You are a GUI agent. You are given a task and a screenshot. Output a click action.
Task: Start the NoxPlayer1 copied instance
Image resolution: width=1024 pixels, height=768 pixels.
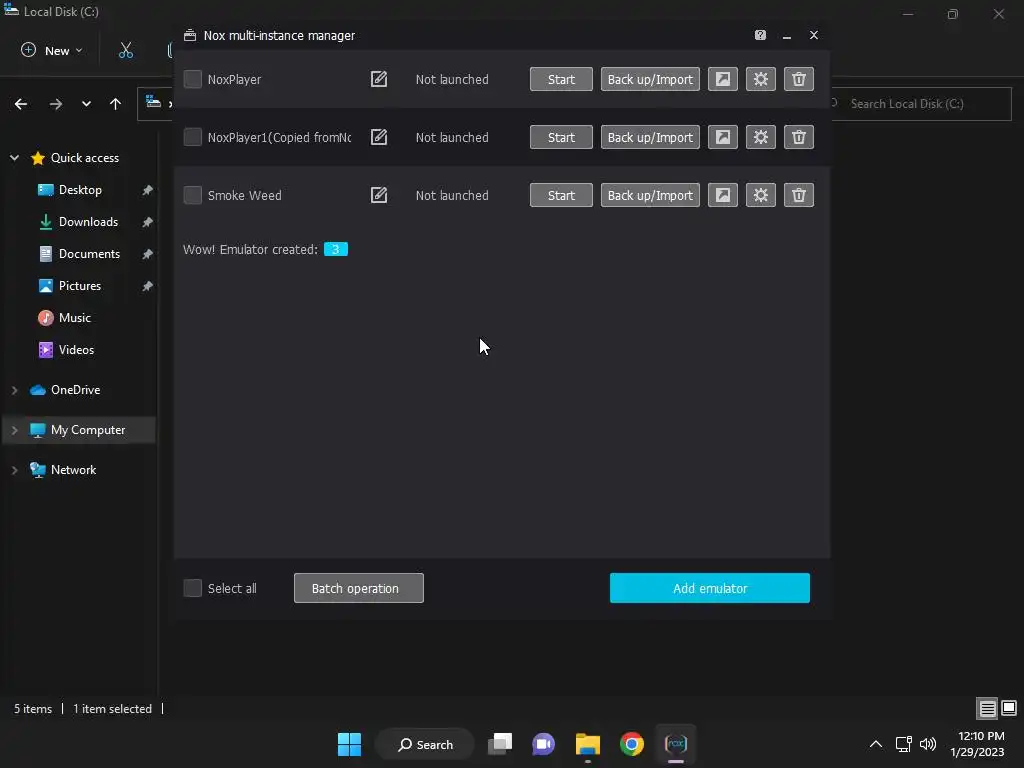[x=561, y=137]
